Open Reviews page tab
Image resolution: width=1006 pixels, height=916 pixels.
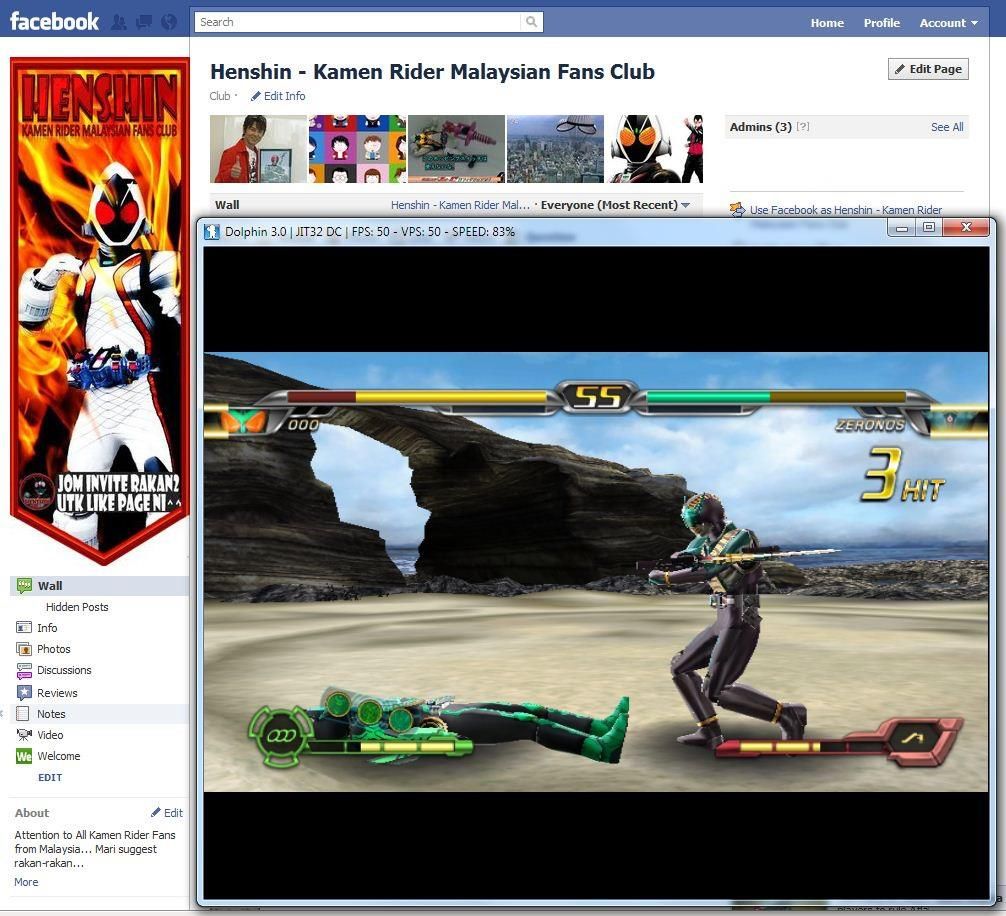(x=57, y=693)
